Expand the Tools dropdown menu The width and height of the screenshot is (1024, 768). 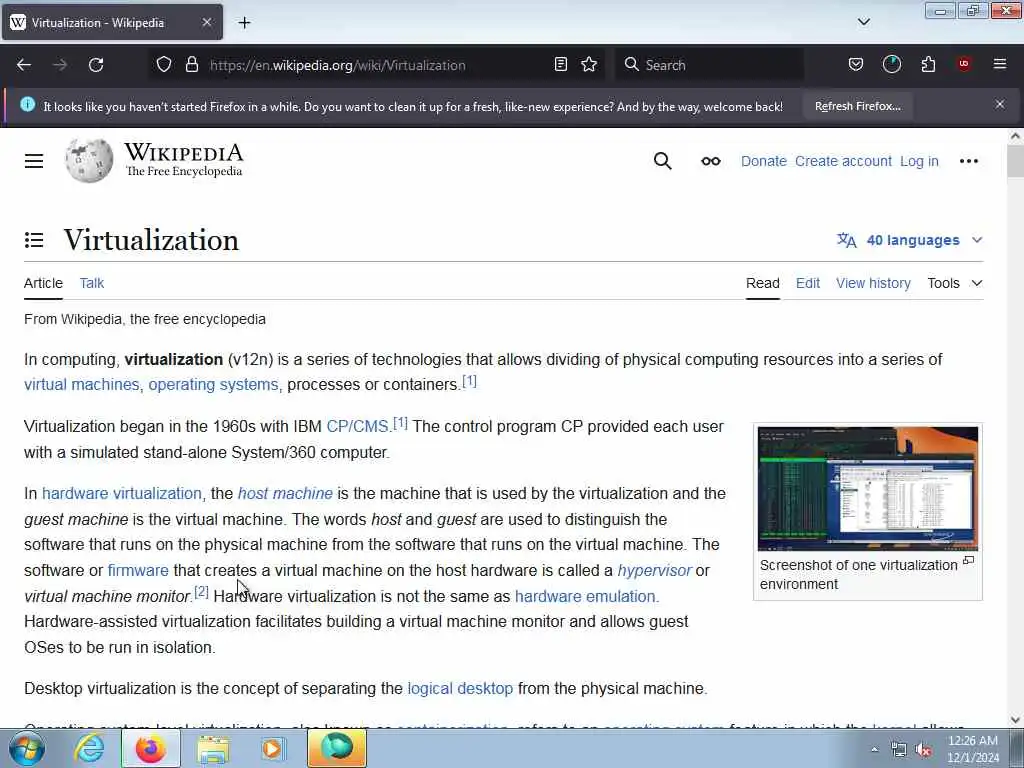click(955, 283)
